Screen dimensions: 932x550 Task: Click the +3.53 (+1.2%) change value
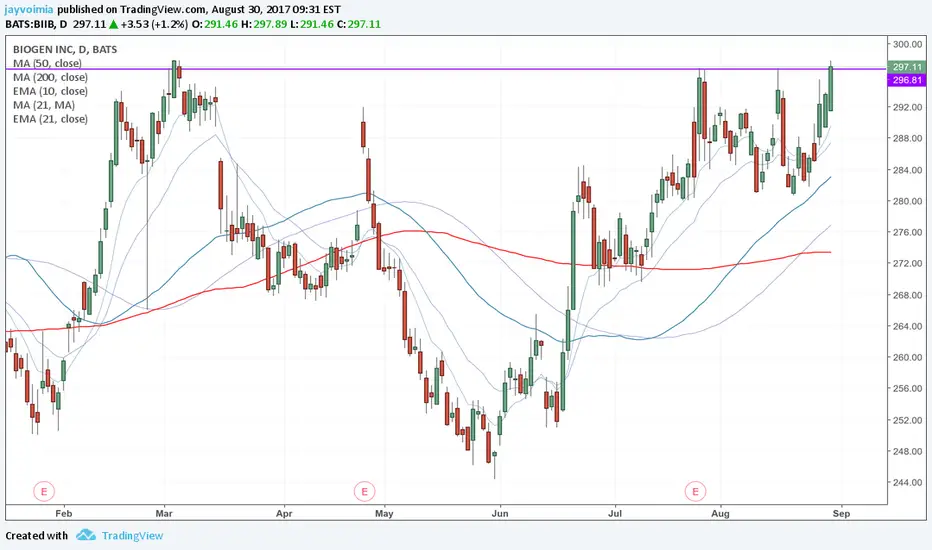pos(154,24)
